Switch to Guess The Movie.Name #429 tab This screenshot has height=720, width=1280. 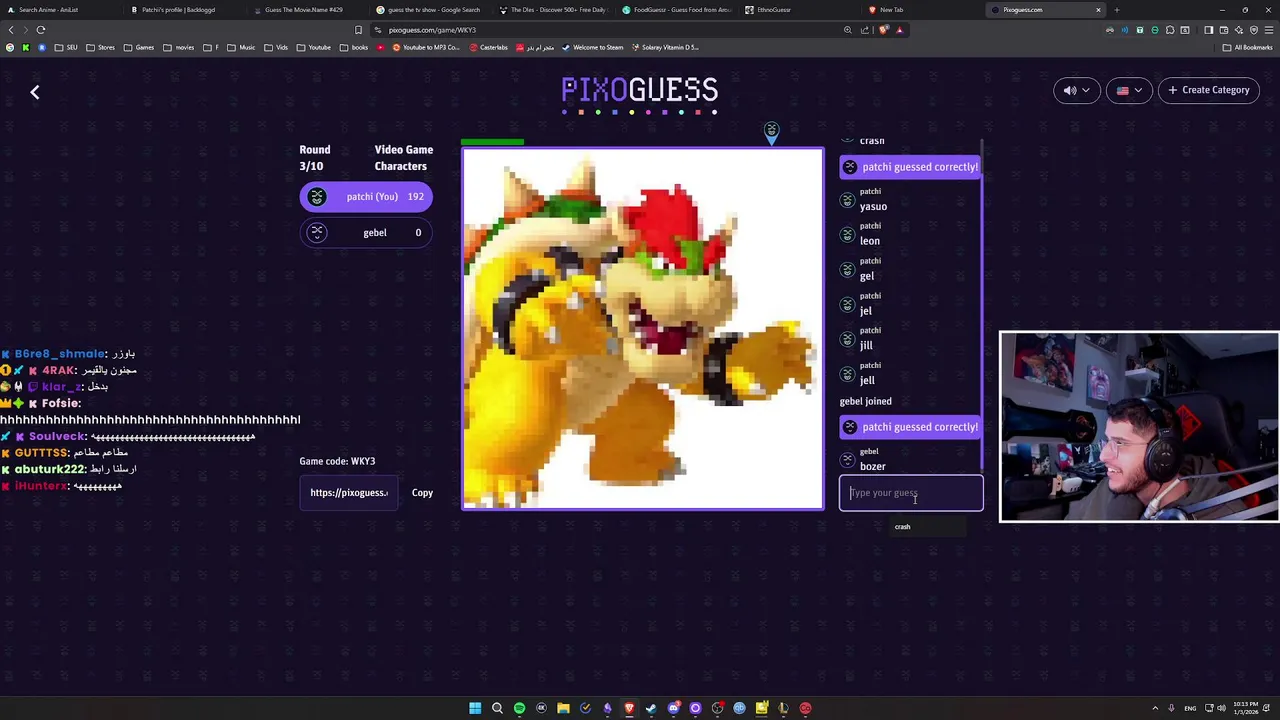[x=308, y=10]
